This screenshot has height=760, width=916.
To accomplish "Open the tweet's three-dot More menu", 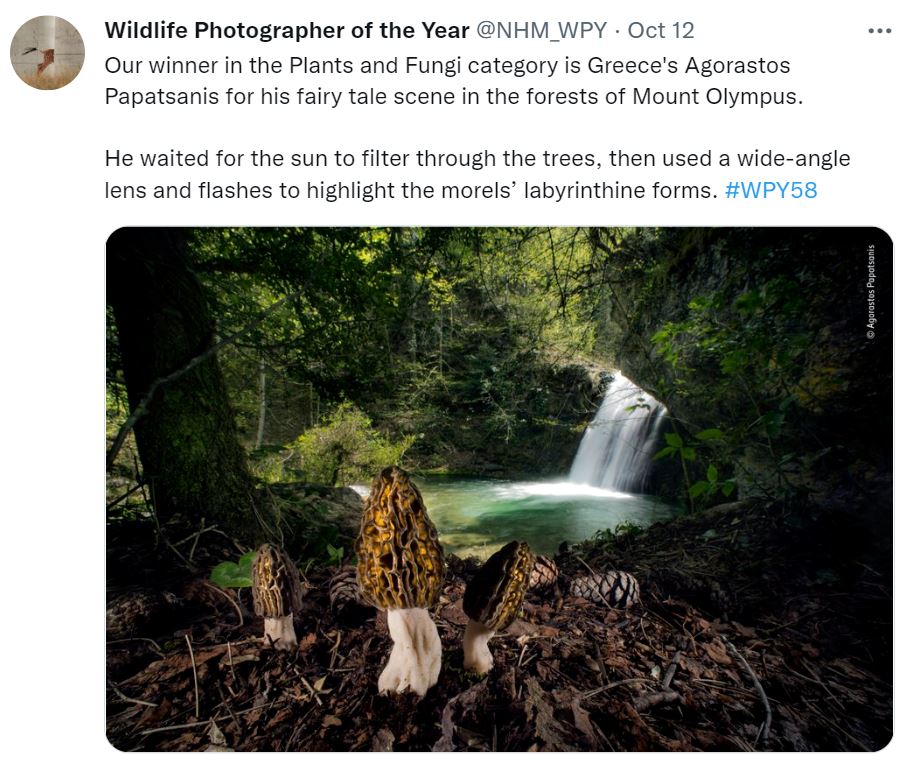I will 879,31.
